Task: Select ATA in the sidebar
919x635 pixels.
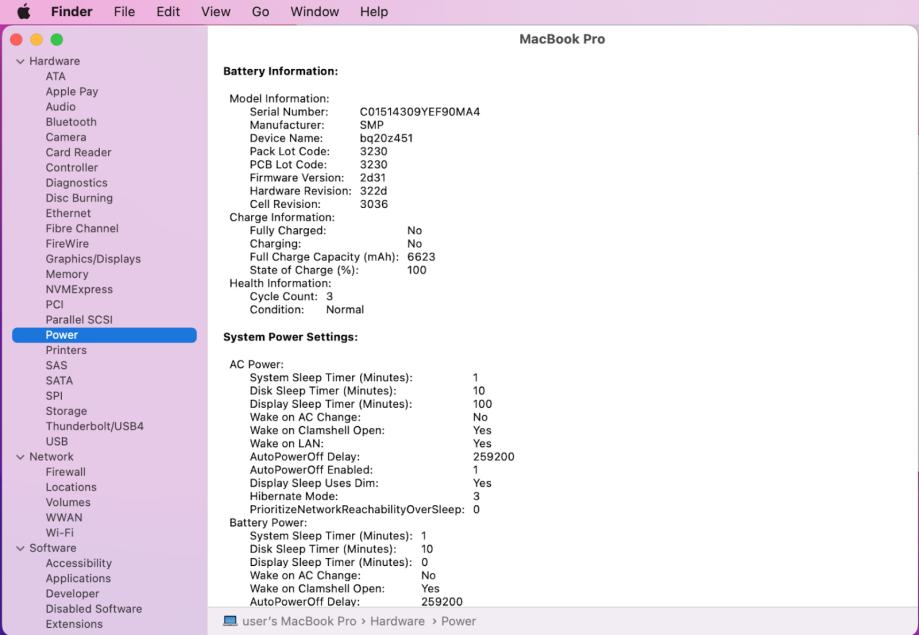Action: click(56, 76)
